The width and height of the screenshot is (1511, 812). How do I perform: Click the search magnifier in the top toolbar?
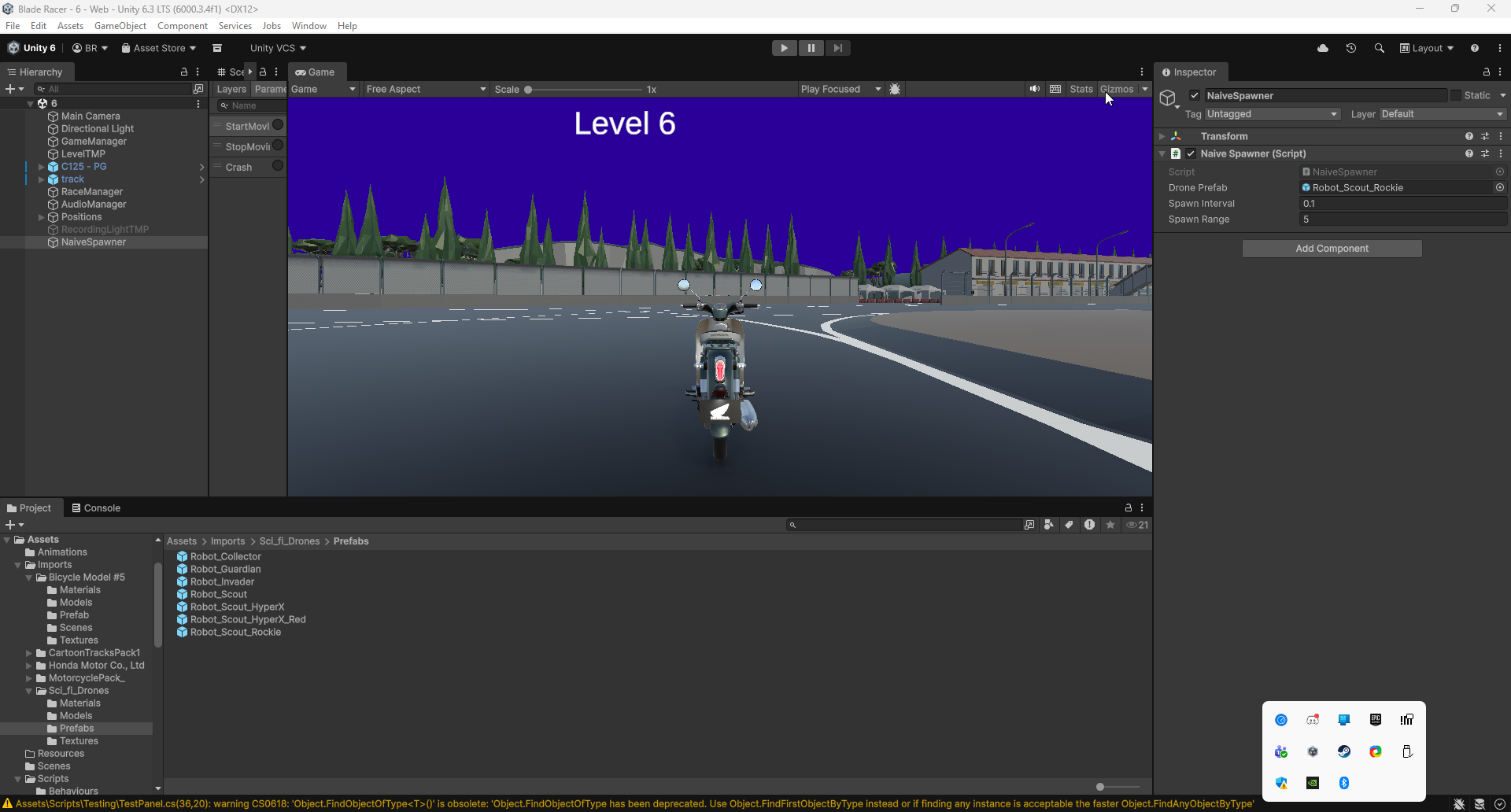coord(1380,48)
